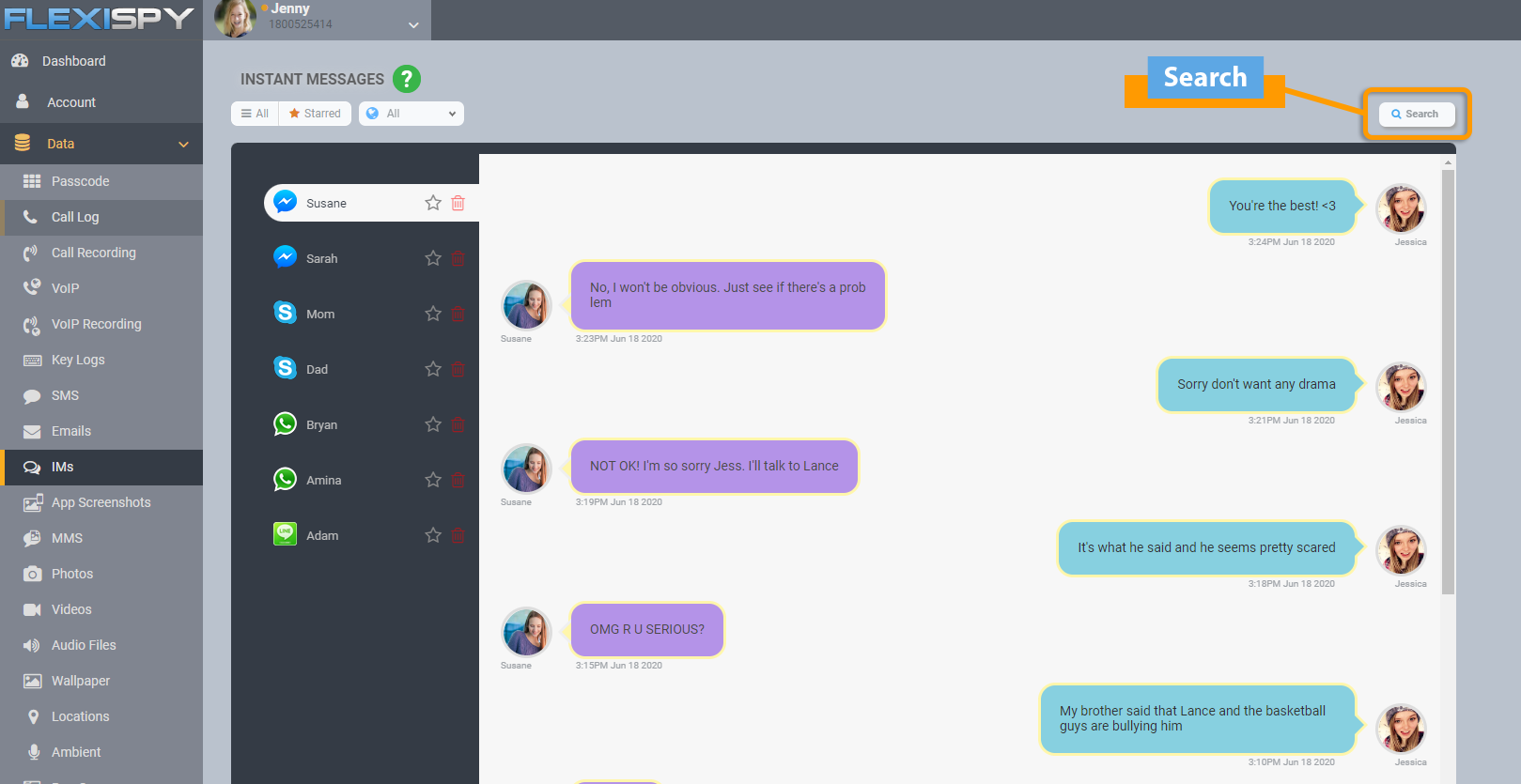Click the Amina WhatsApp icon

click(x=286, y=479)
